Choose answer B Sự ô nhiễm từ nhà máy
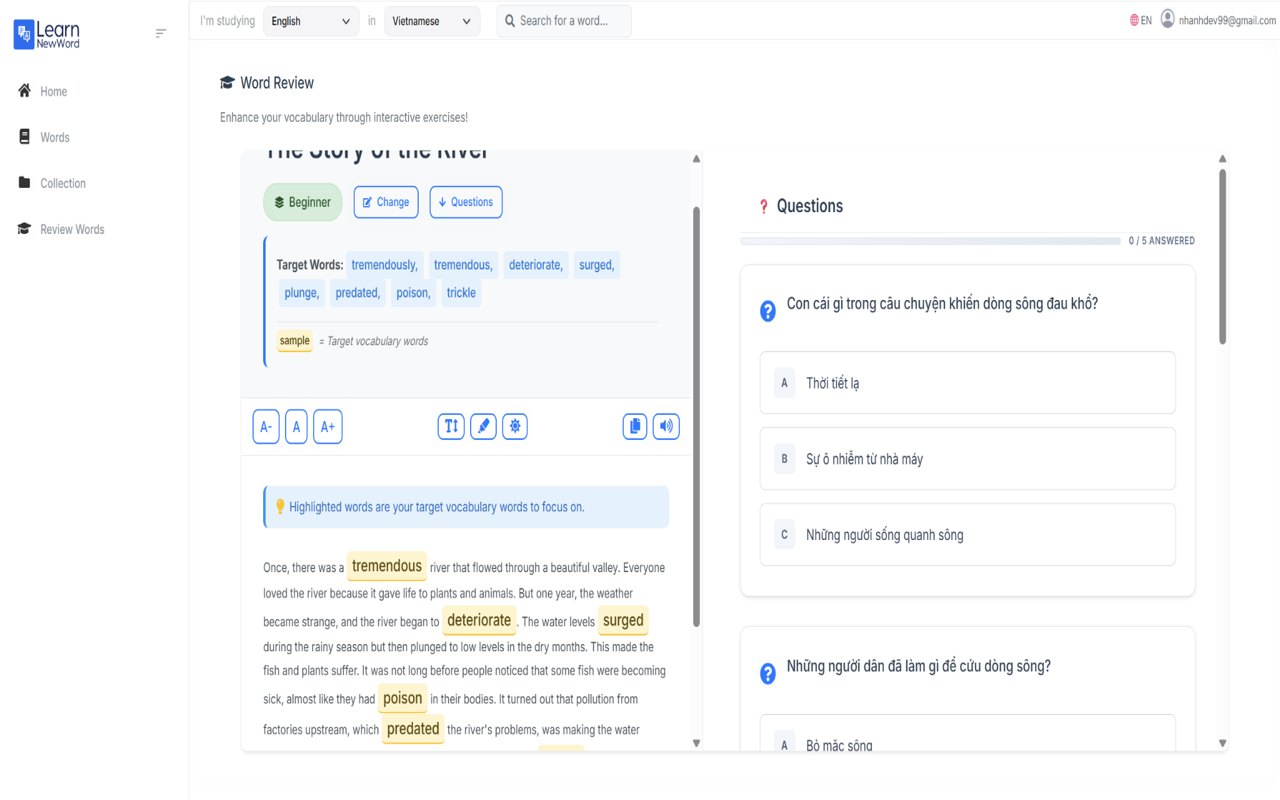The height and width of the screenshot is (800, 1280). (x=968, y=459)
